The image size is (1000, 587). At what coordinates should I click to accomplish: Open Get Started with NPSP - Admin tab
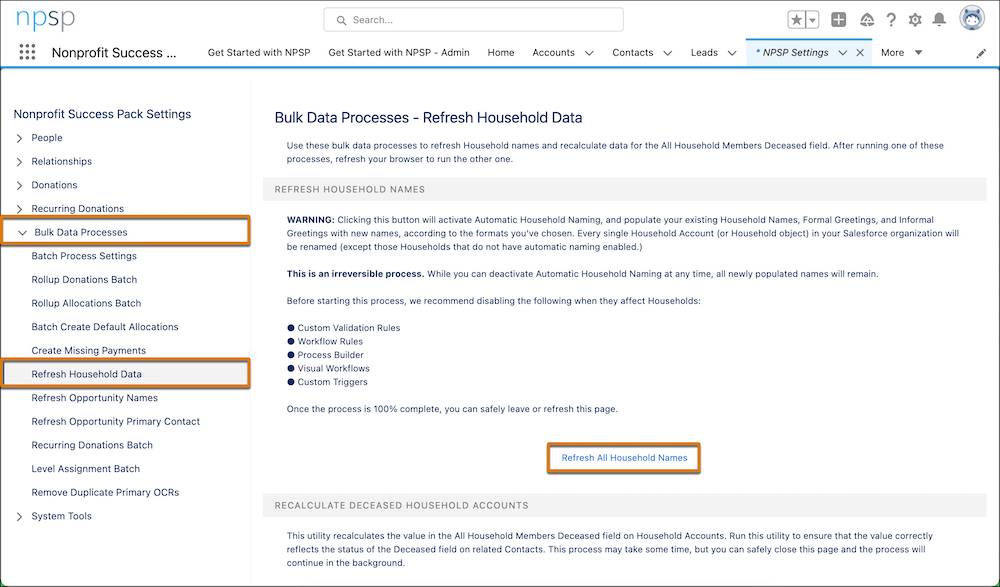(399, 53)
